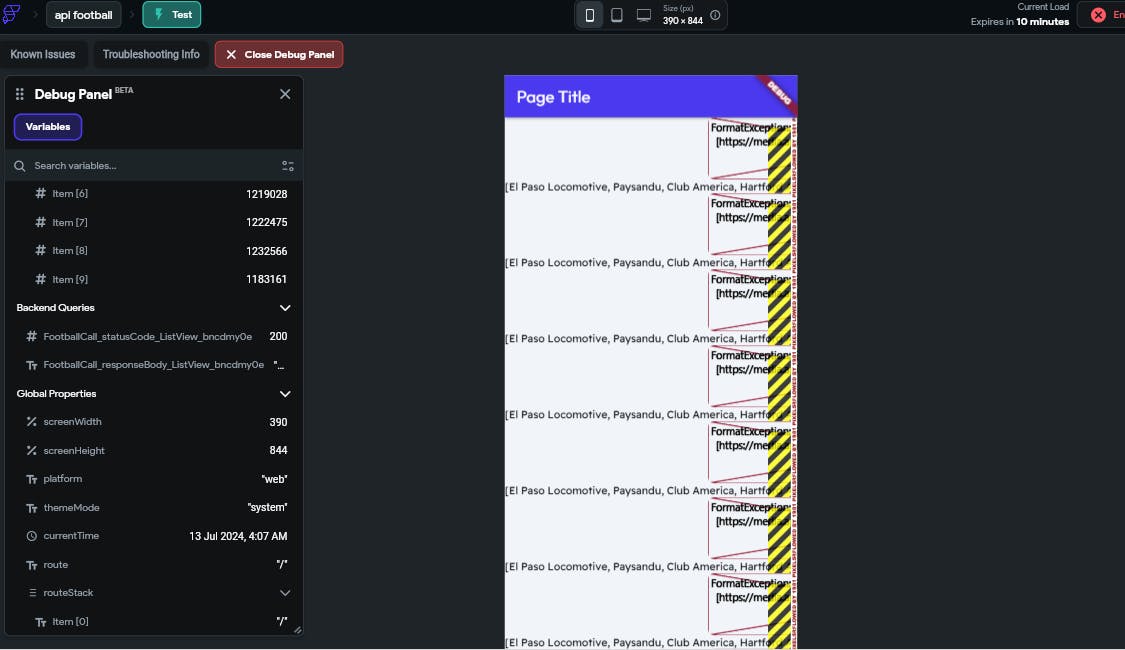Screen dimensions: 1125x650
Task: Click the size info icon
Action: point(715,15)
